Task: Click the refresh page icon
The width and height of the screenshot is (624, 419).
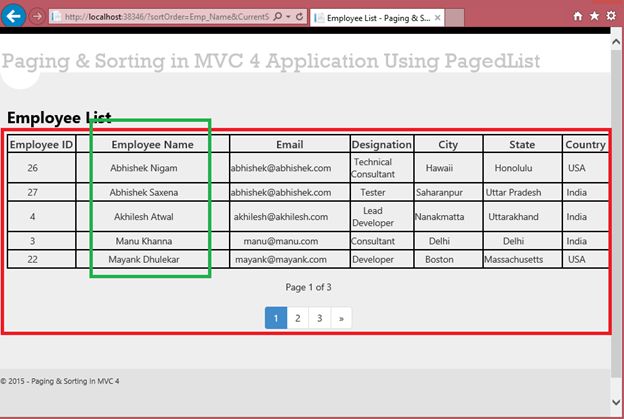Action: 300,16
